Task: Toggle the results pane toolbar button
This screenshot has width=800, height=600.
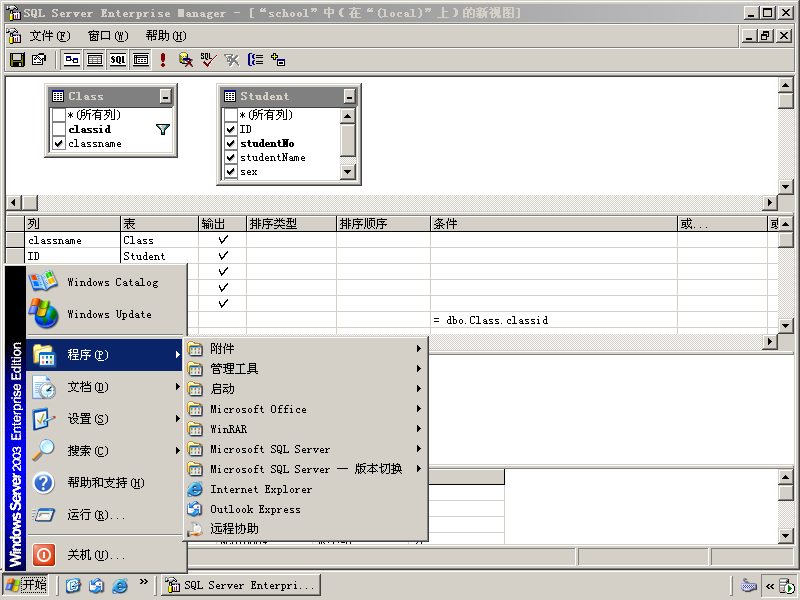Action: (141, 60)
